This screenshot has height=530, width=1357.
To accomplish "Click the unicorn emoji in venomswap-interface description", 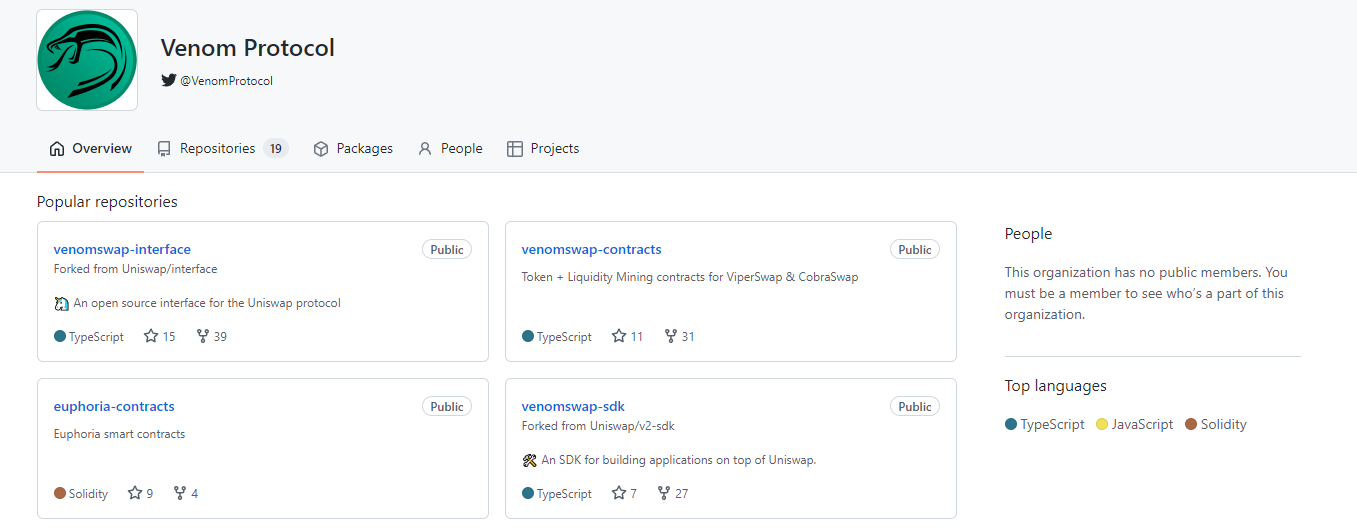I will [x=61, y=303].
